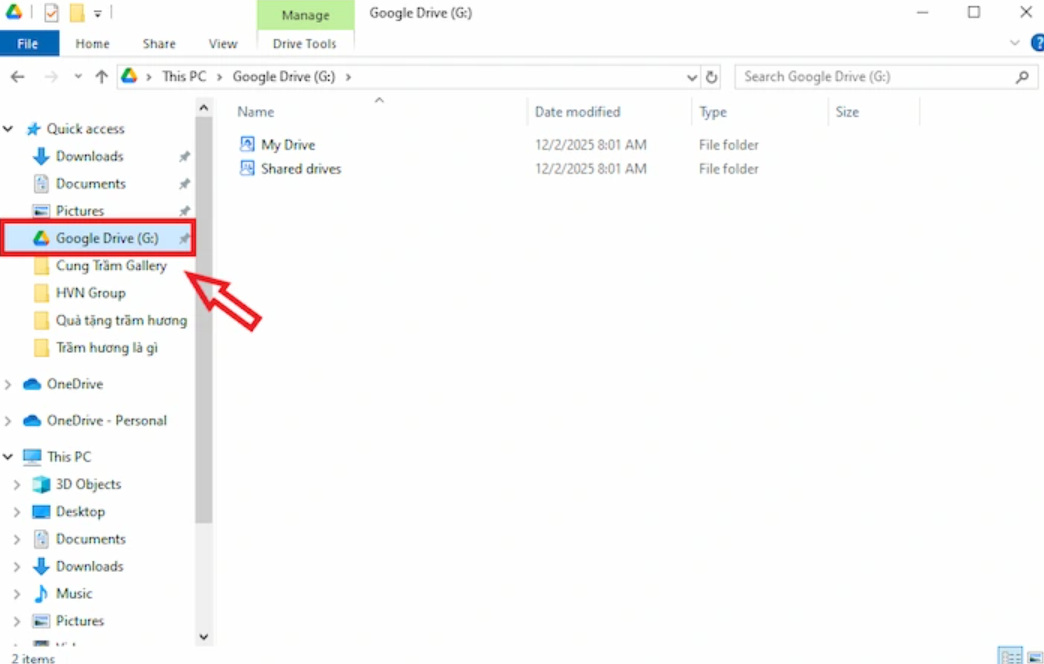This screenshot has width=1044, height=664.
Task: Hide the sorting column header arrow above Name
Action: point(379,100)
